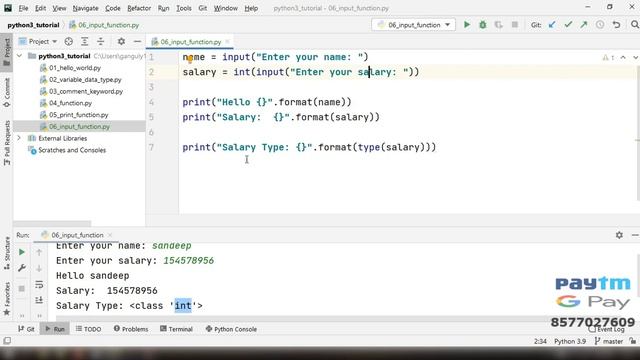Run with coverage icon in toolbar
Screen dimensions: 640x360
tap(498, 25)
